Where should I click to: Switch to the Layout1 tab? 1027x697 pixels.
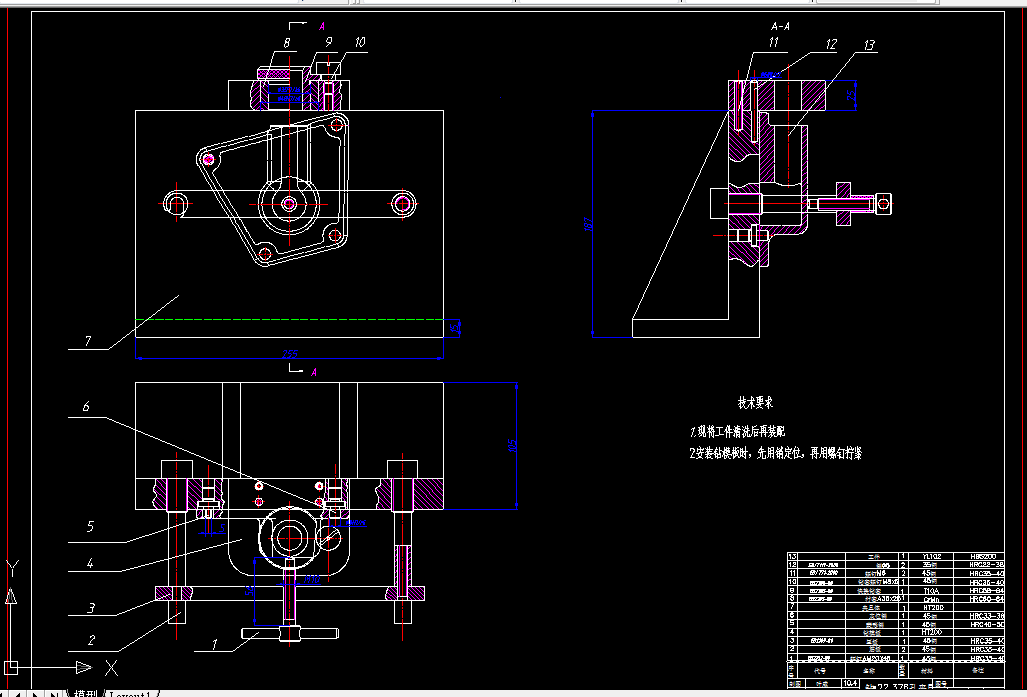pyautogui.click(x=132, y=694)
